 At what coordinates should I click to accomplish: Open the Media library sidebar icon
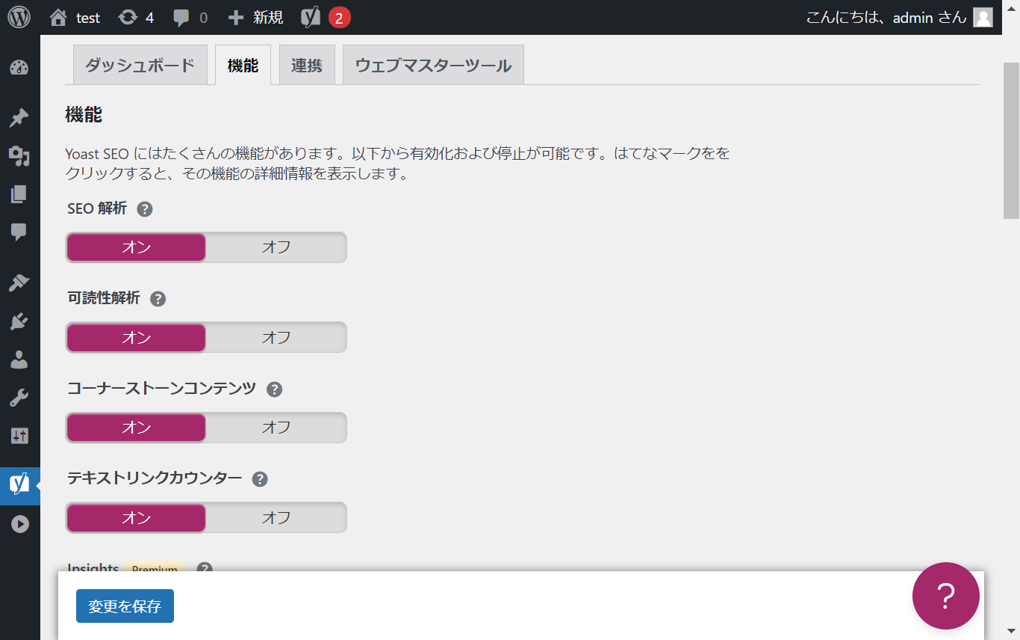19,156
